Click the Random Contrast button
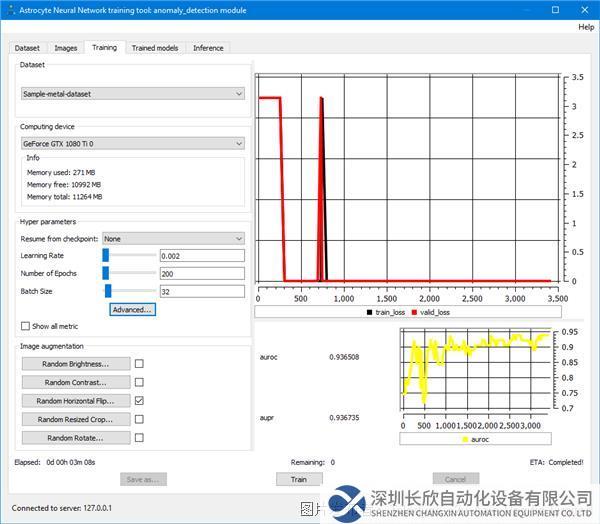Viewport: 600px width, 524px height. click(77, 382)
